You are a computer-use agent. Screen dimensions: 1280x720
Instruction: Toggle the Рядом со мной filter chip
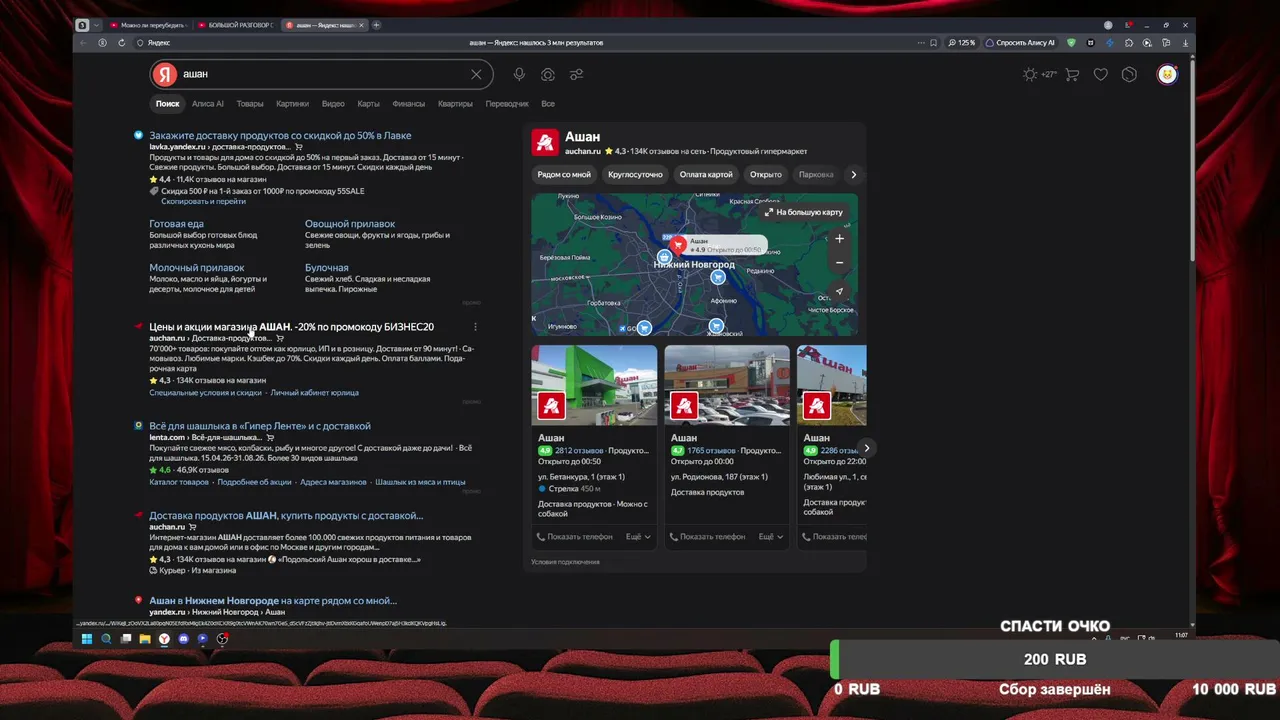coord(564,174)
